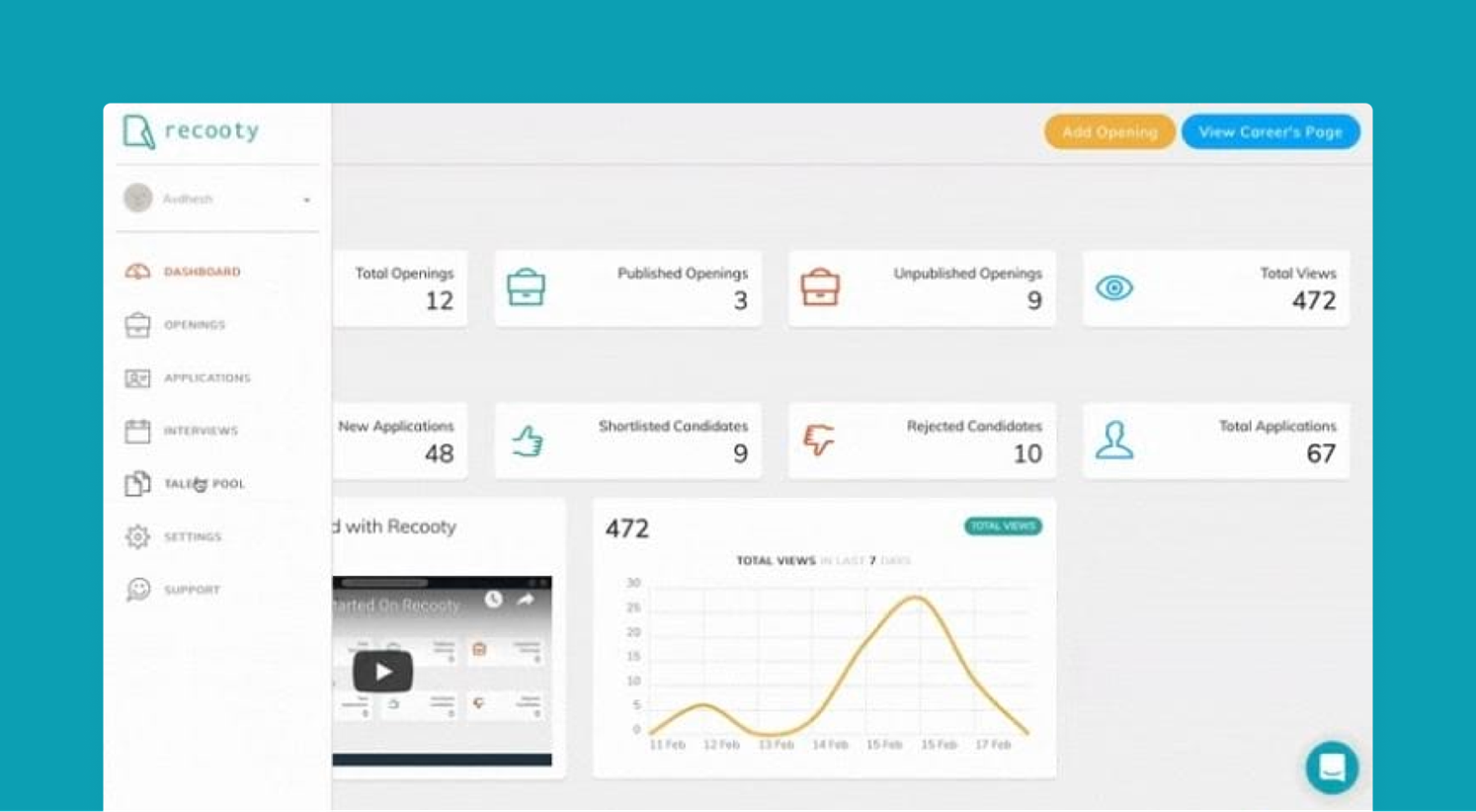Click the TOTAL VIEWS badge on the chart
Image resolution: width=1476 pixels, height=812 pixels.
pos(1004,527)
